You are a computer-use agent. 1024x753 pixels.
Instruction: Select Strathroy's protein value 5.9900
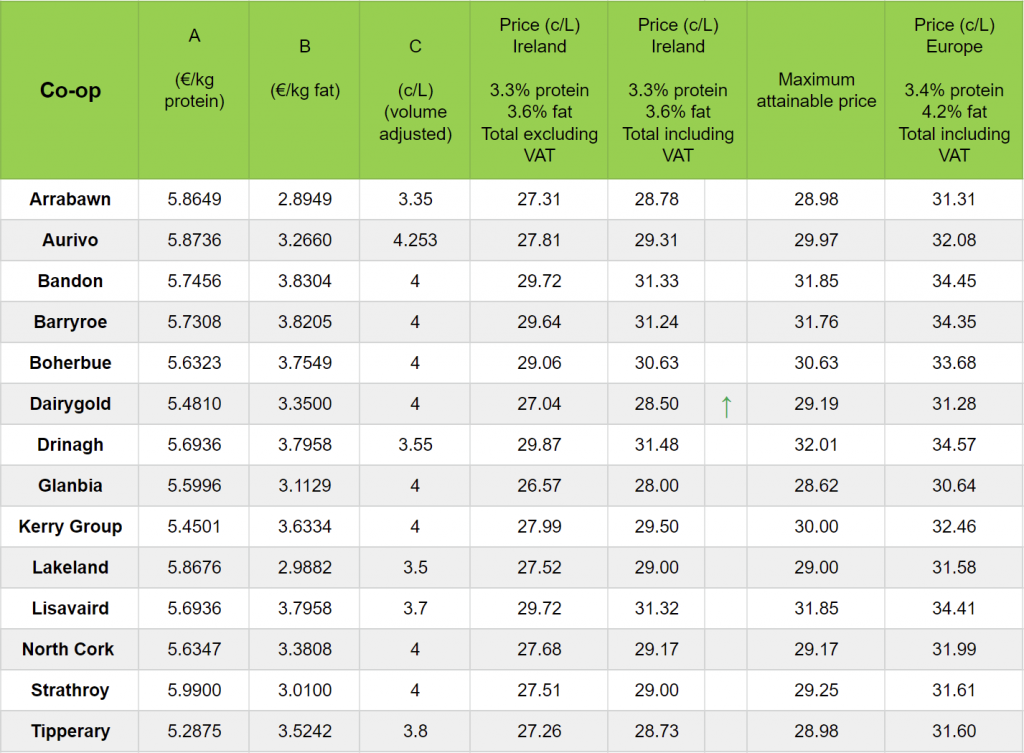(195, 691)
